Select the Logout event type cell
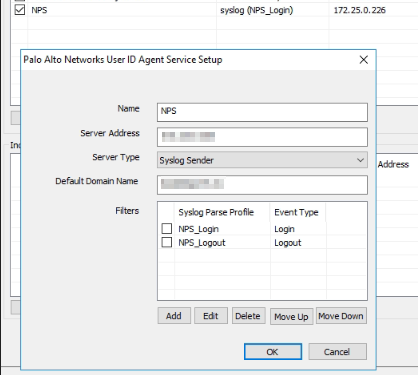This screenshot has width=418, height=375. (x=288, y=243)
